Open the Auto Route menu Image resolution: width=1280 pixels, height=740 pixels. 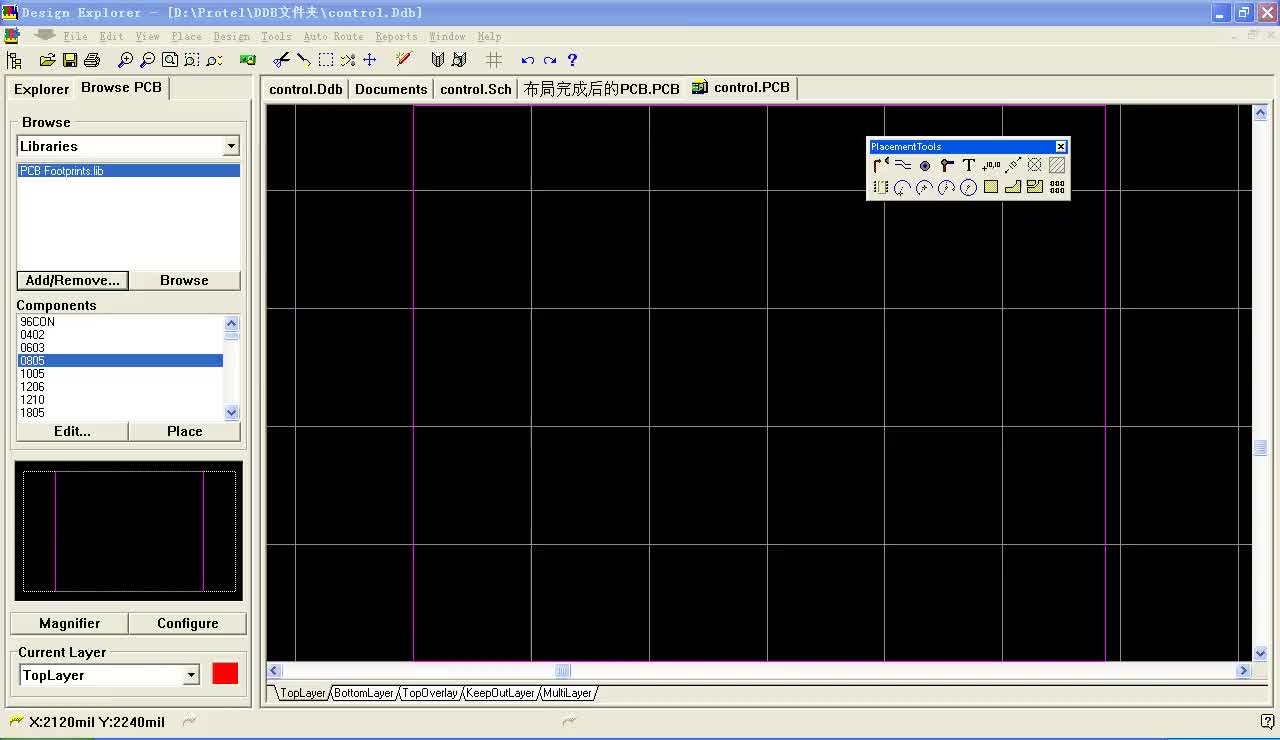click(333, 36)
